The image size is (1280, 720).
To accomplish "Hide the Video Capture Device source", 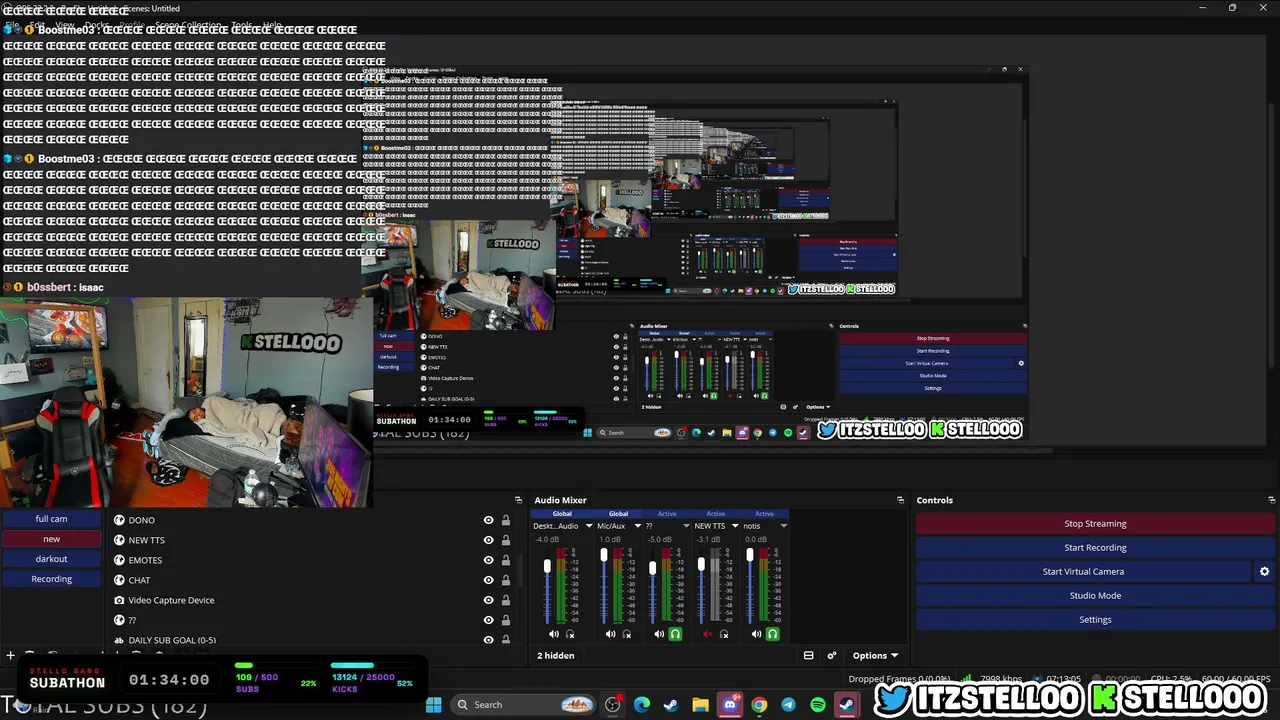I will pyautogui.click(x=489, y=600).
